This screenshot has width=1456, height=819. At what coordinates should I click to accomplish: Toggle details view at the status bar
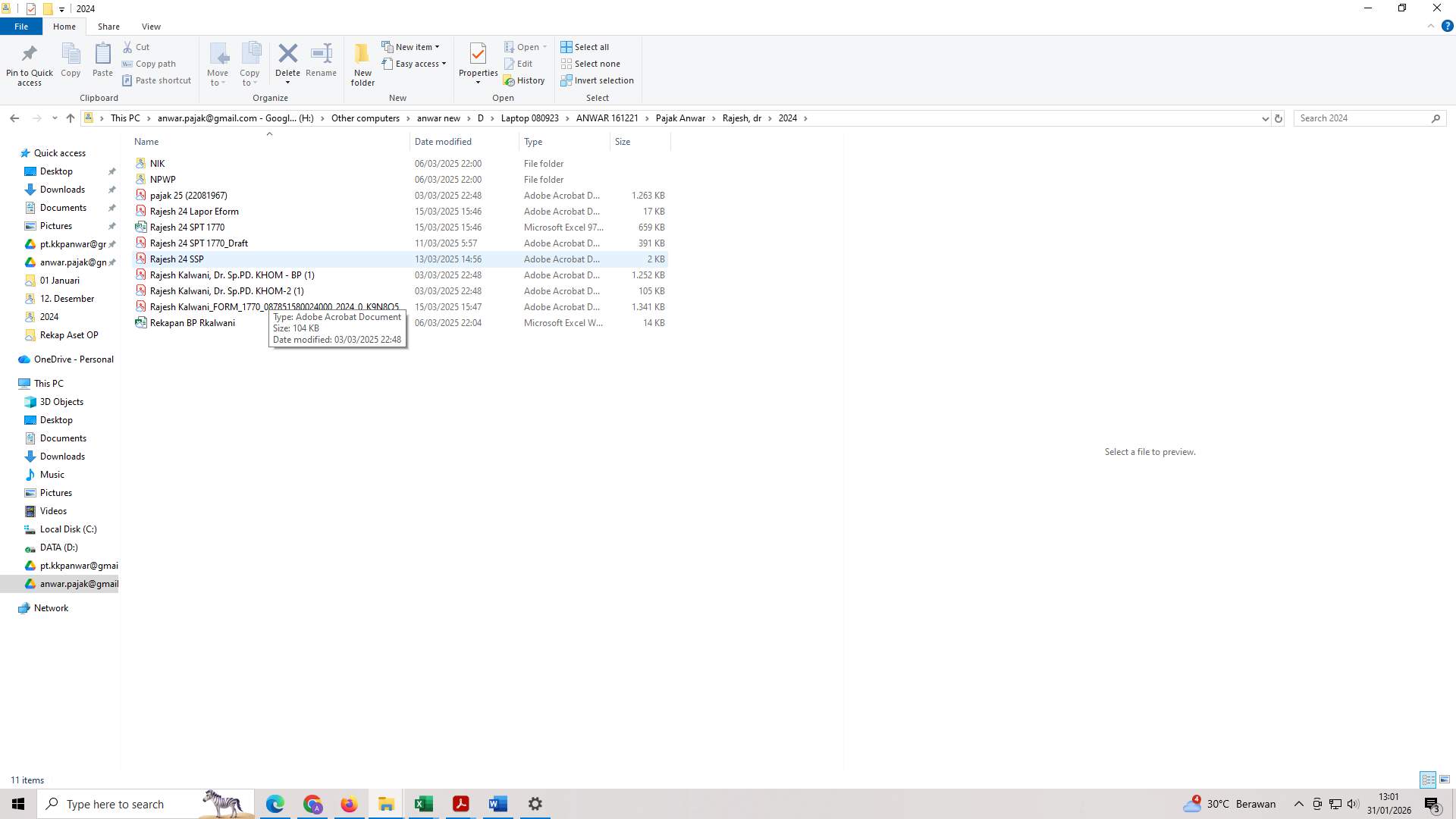pos(1428,780)
